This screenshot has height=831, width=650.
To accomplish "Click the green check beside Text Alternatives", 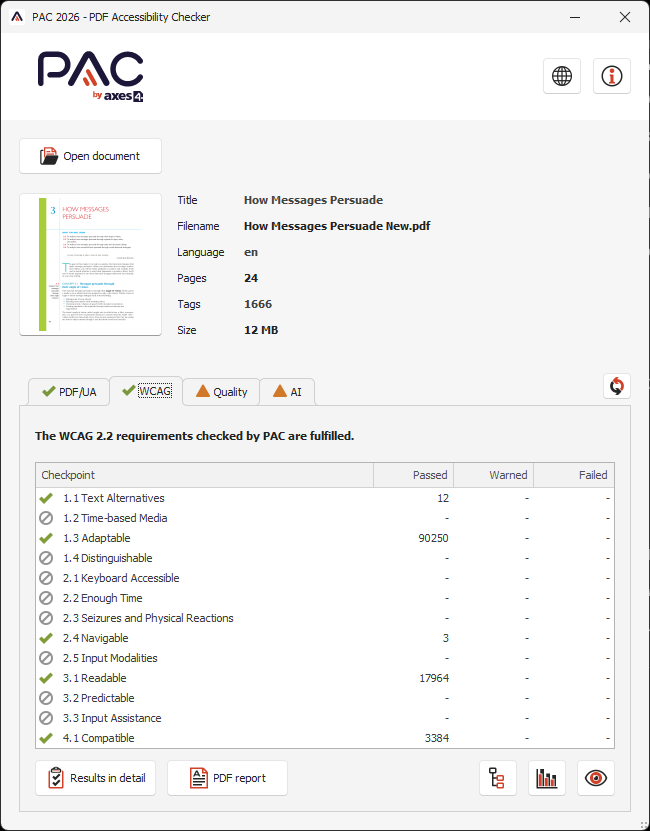I will coord(46,498).
